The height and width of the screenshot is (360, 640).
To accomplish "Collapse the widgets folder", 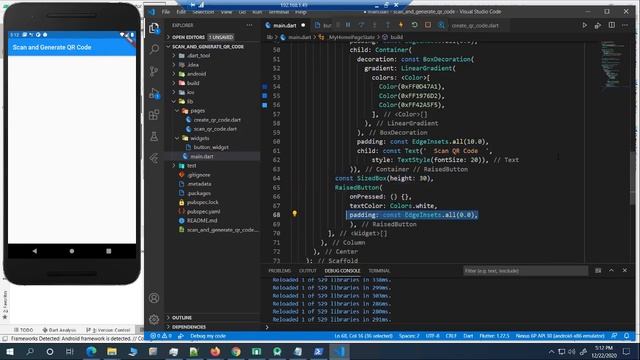I will point(200,138).
